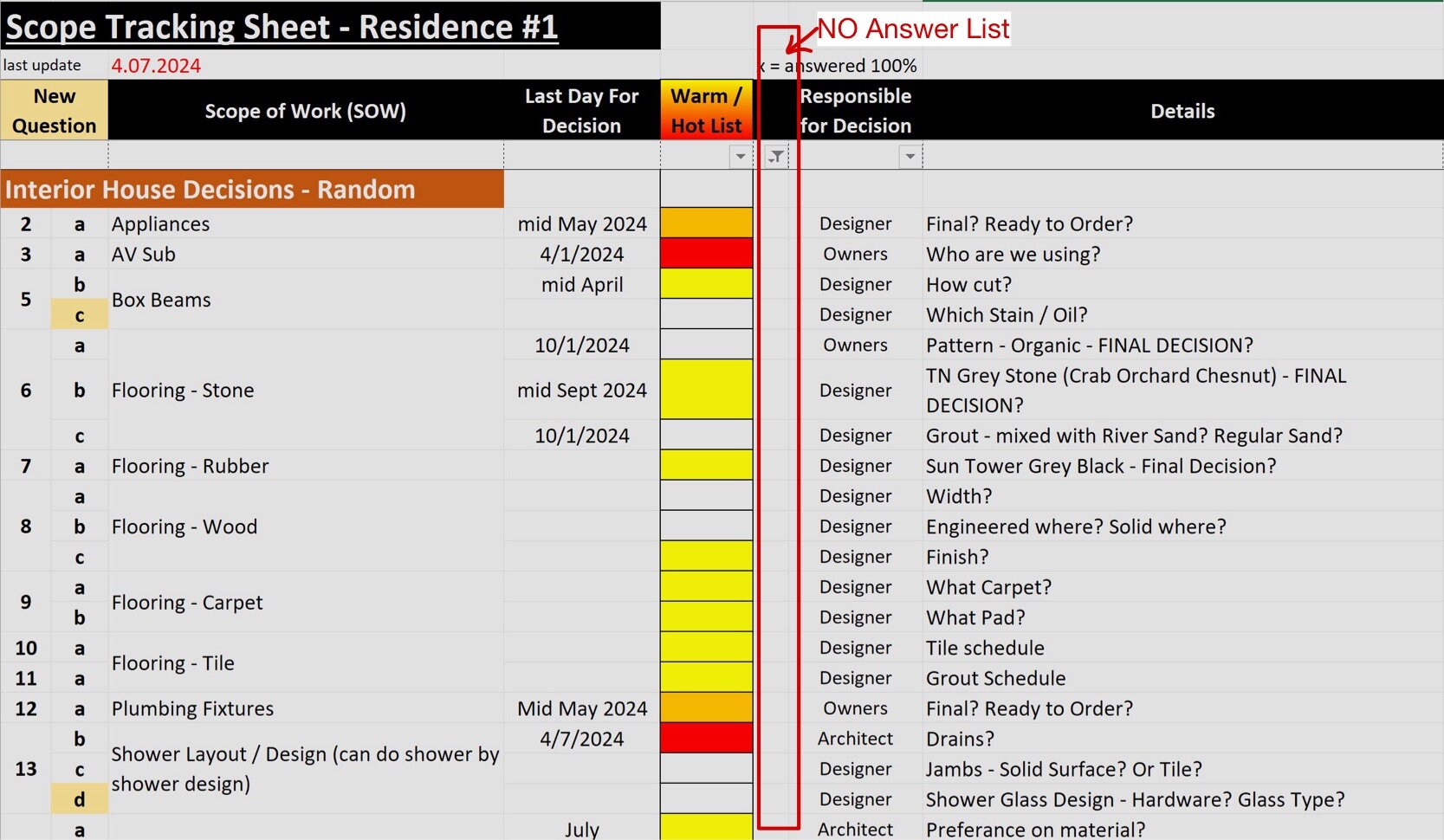Click the red hot-list cell for AV Sub
This screenshot has width=1444, height=840.
point(706,253)
